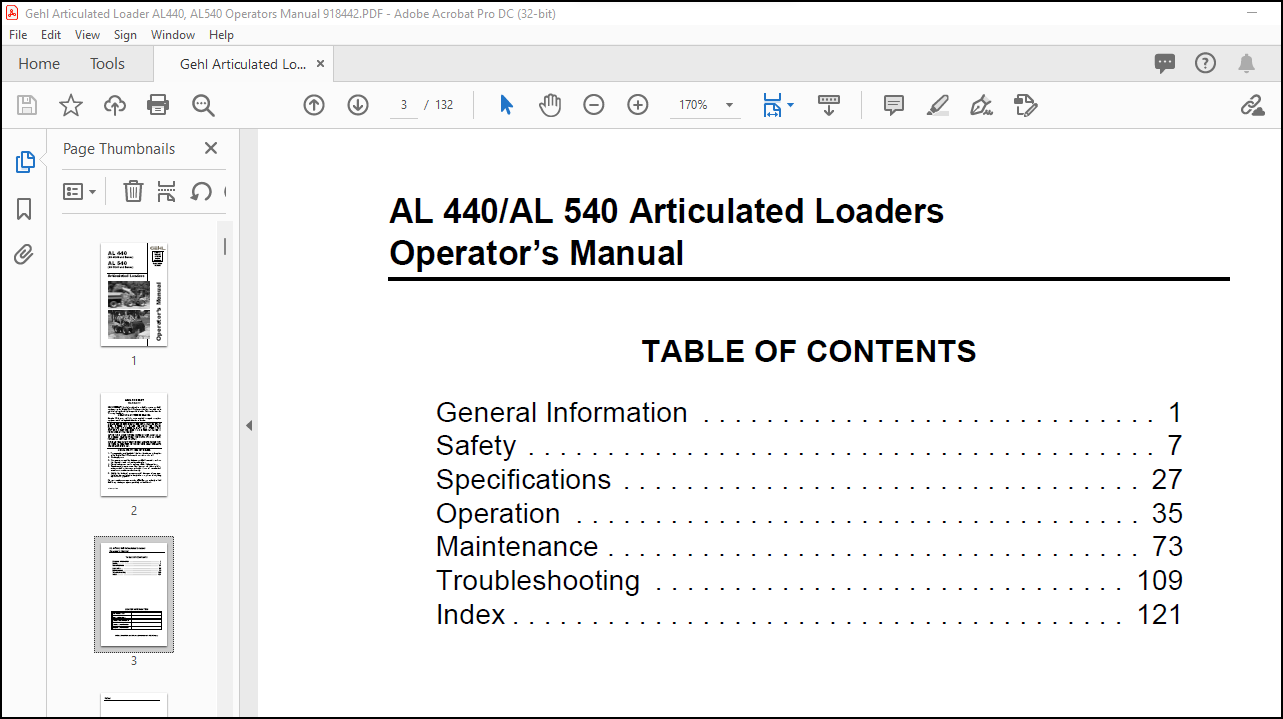Activate the hand pan tool
The height and width of the screenshot is (719, 1283).
tap(550, 105)
